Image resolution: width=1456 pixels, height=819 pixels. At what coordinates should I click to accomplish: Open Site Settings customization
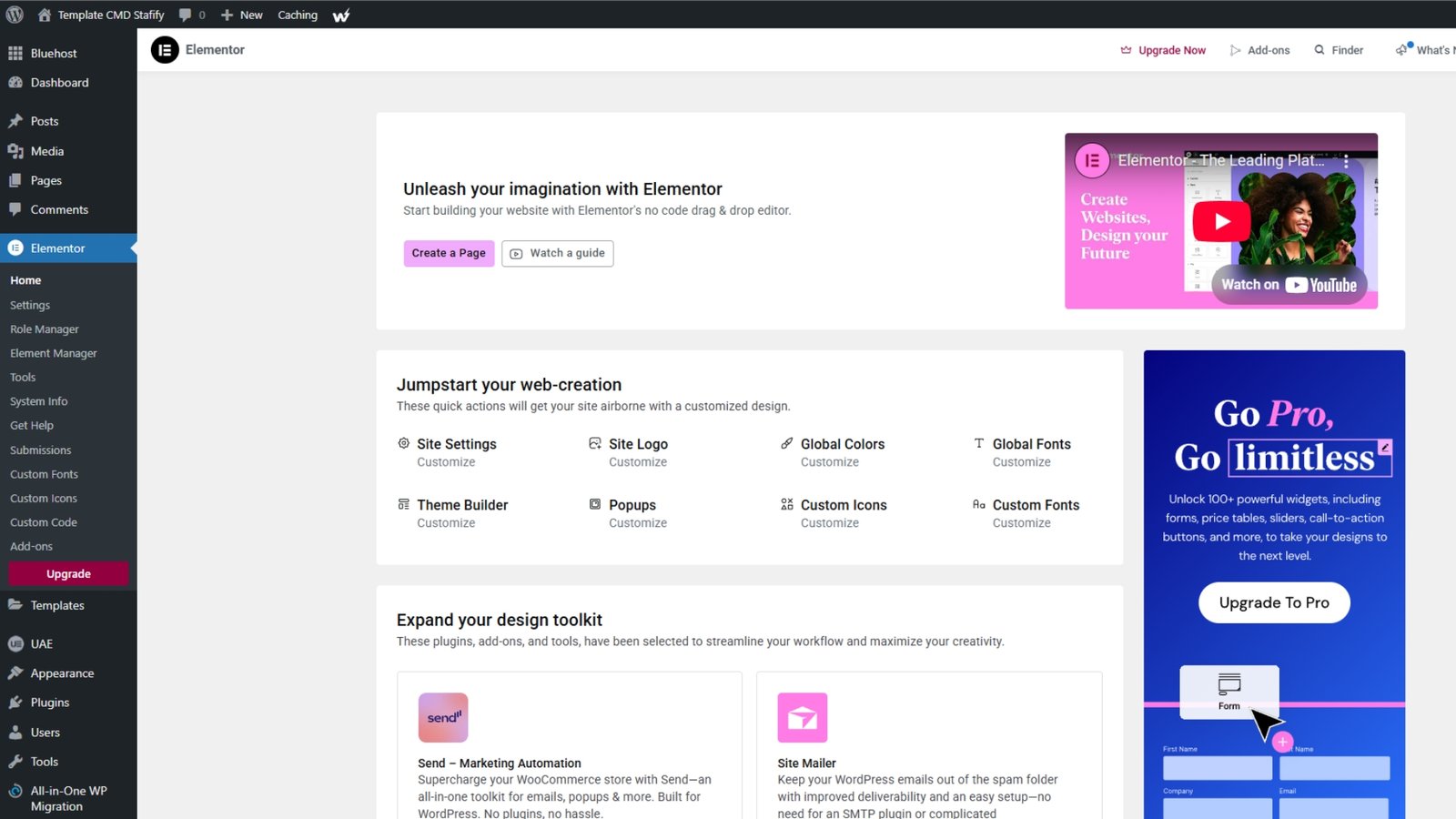(456, 444)
